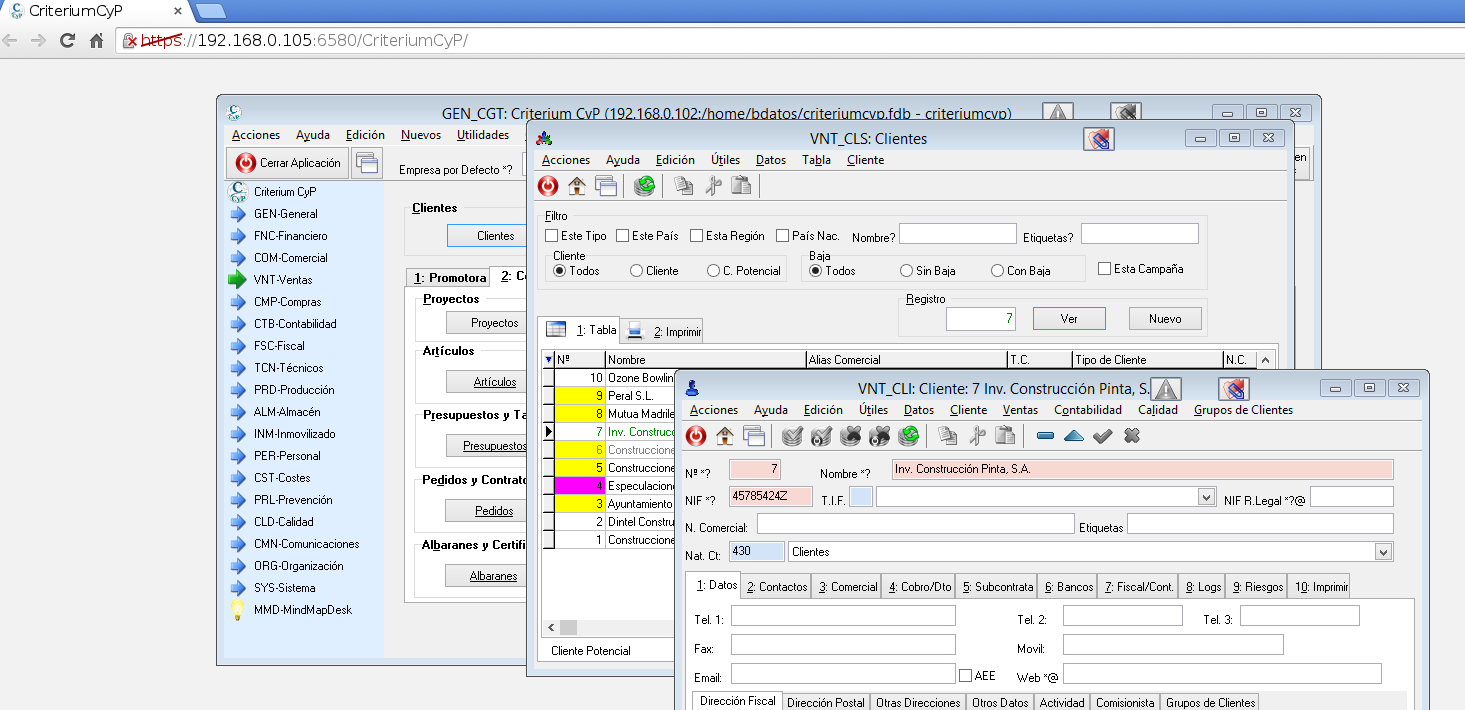Enable the Este País filter checkbox
1465x710 pixels.
click(623, 236)
